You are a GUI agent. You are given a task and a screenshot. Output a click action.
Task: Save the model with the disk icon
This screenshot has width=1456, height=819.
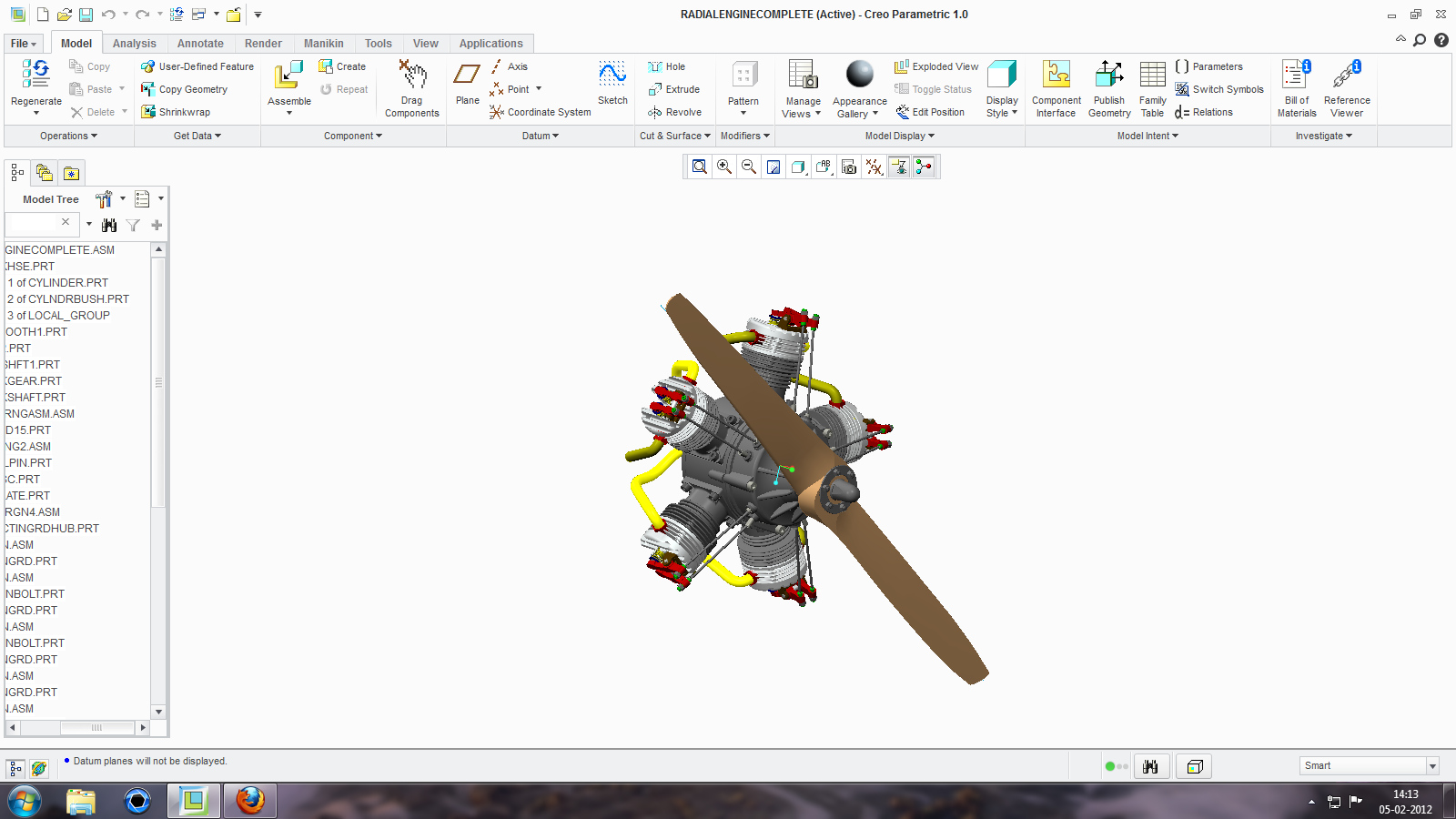click(x=86, y=15)
